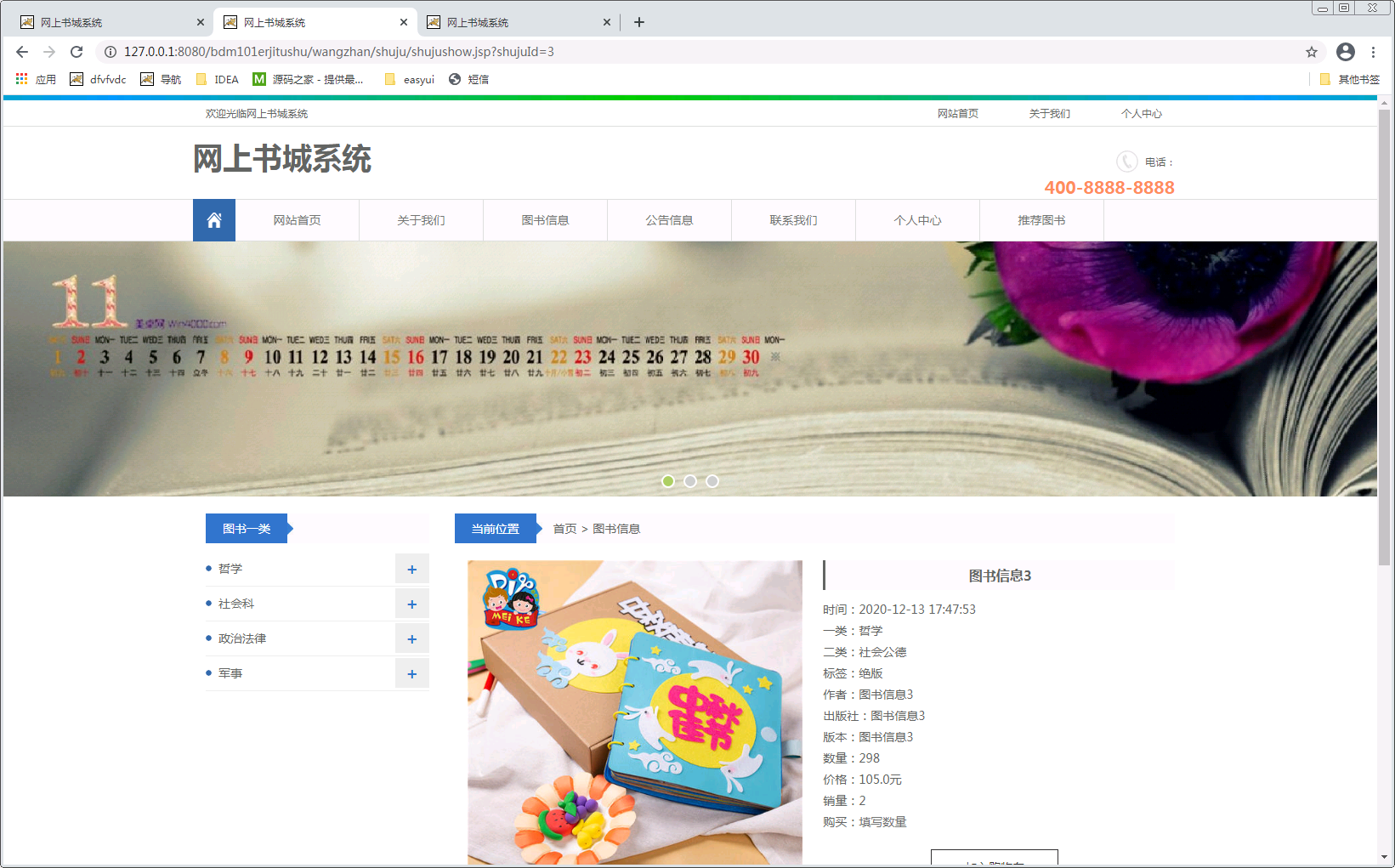Click the browser forward arrow
The width and height of the screenshot is (1395, 868).
(x=49, y=52)
